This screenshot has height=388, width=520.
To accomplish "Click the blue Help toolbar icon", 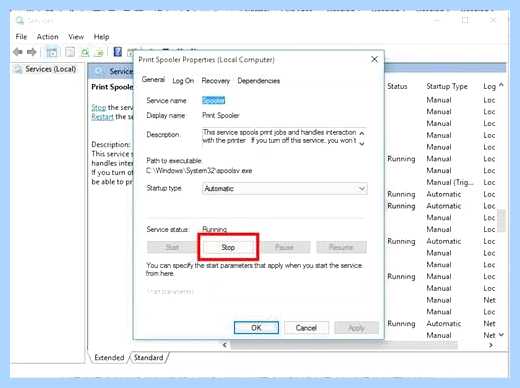I will pos(118,52).
